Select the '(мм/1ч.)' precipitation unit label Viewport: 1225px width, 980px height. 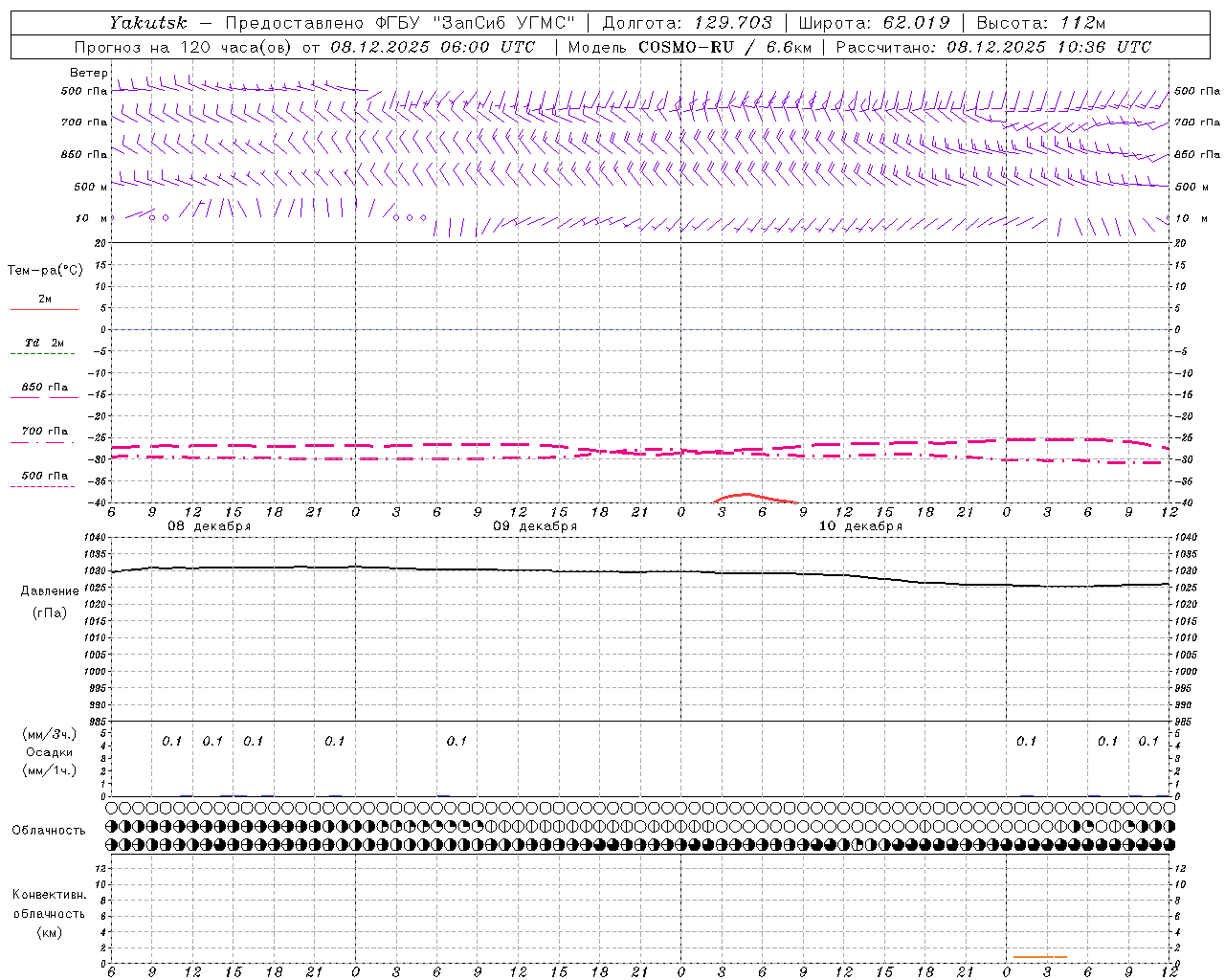(x=49, y=770)
